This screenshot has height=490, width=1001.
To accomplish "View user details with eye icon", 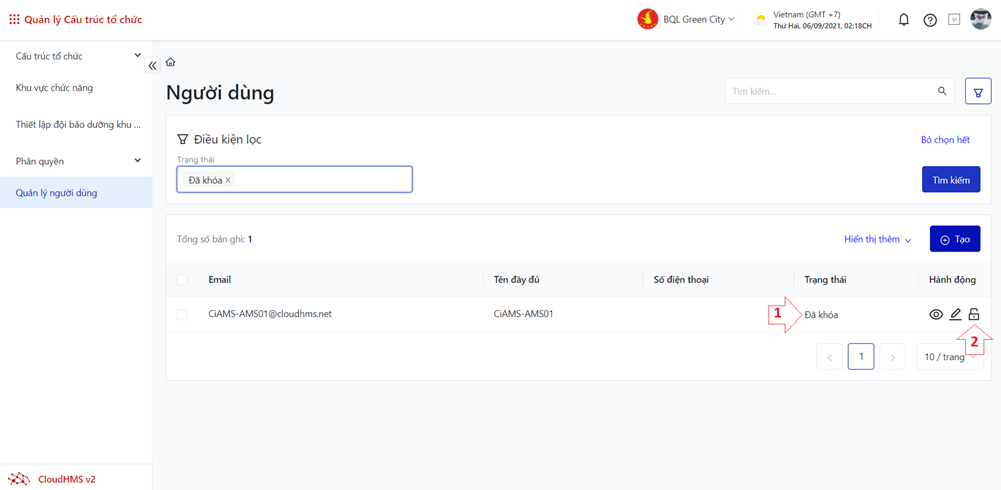I will (935, 315).
